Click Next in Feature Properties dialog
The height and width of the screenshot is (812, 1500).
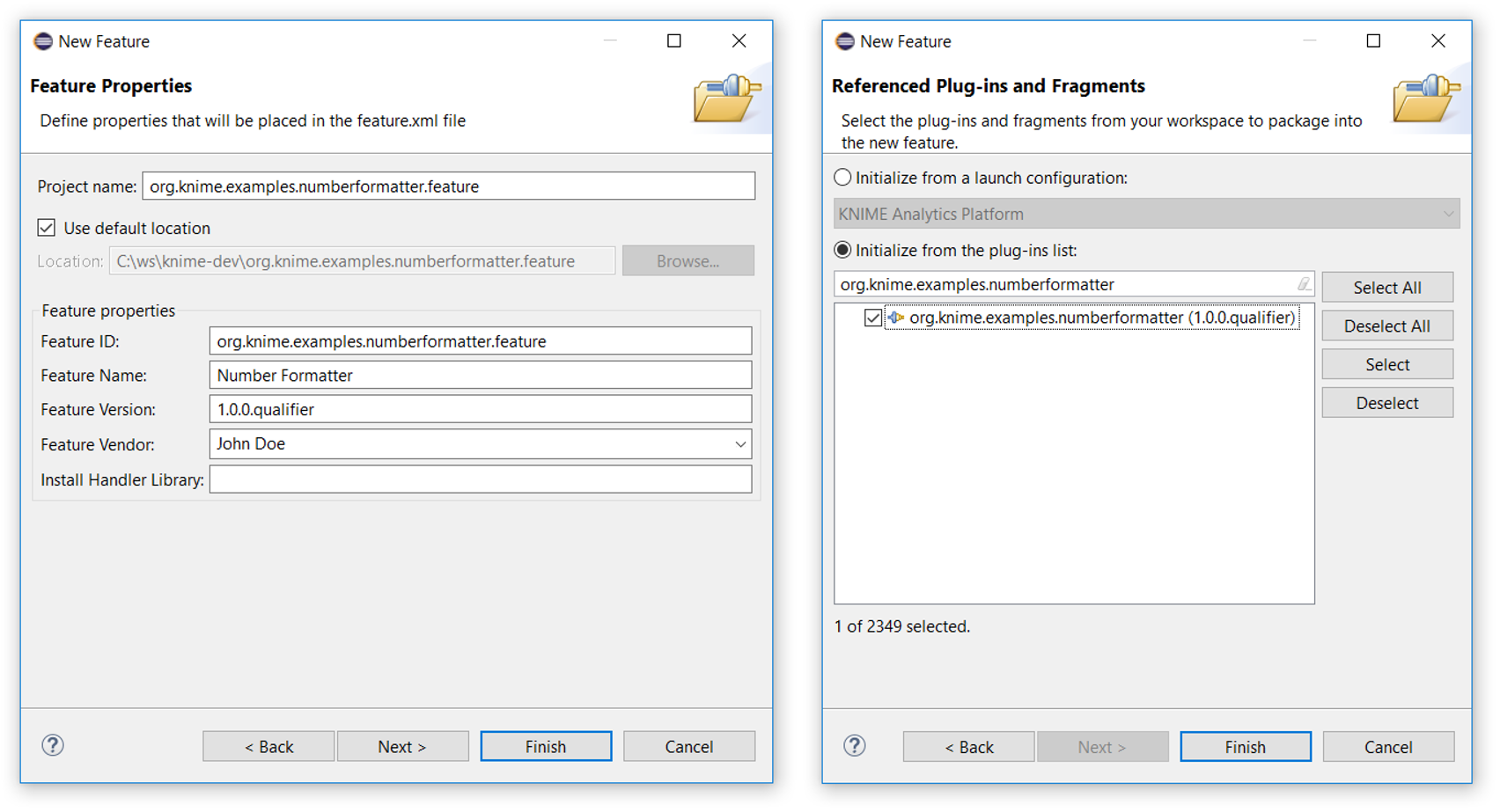tap(402, 746)
